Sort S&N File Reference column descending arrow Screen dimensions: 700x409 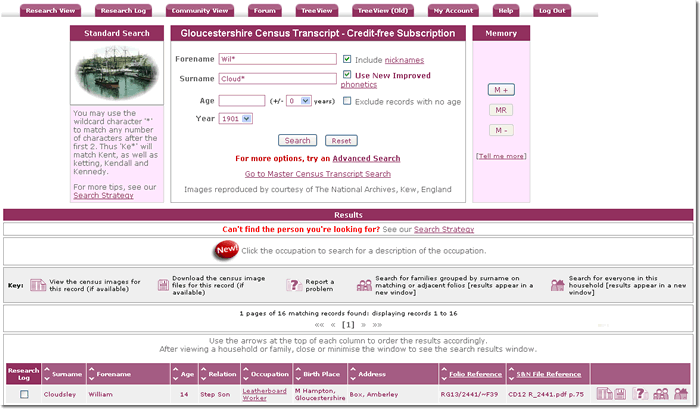(511, 379)
